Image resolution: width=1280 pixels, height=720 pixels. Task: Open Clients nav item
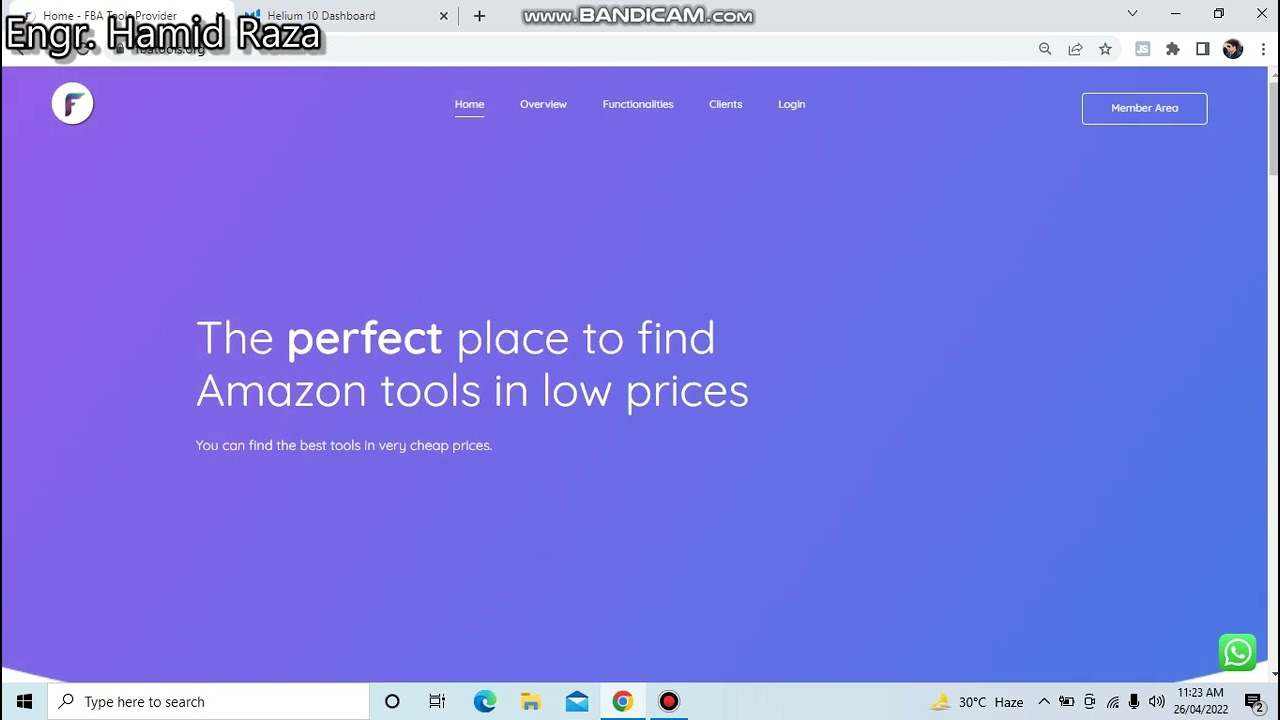[725, 104]
